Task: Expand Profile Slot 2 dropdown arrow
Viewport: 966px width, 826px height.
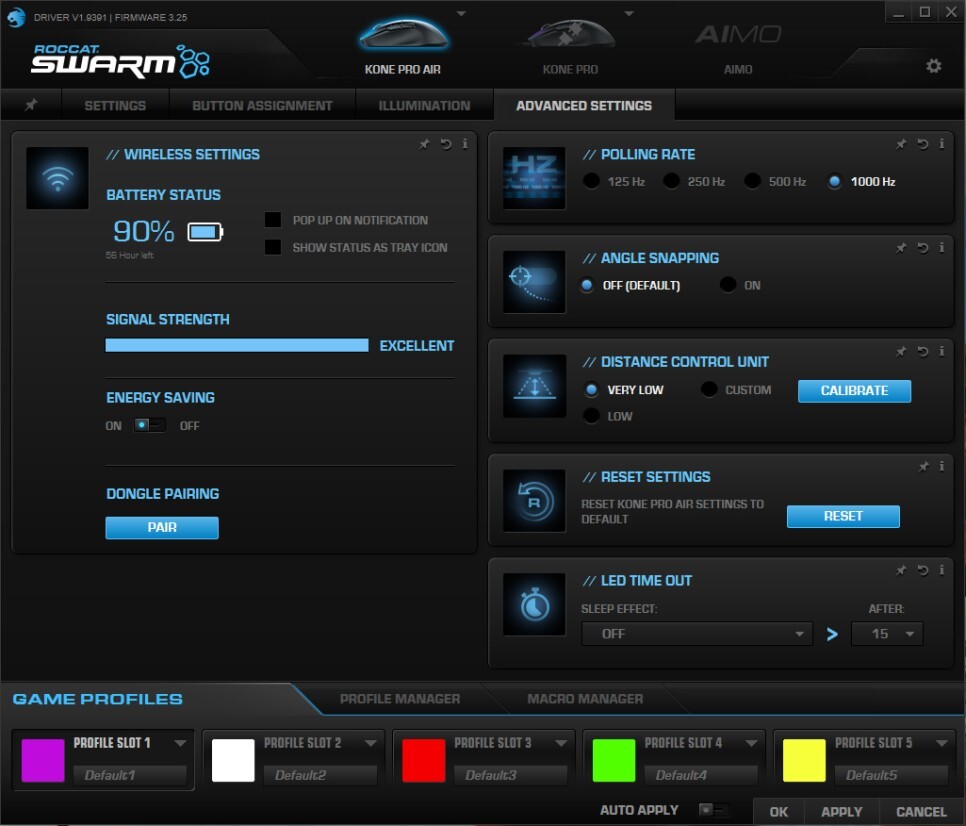Action: 370,743
